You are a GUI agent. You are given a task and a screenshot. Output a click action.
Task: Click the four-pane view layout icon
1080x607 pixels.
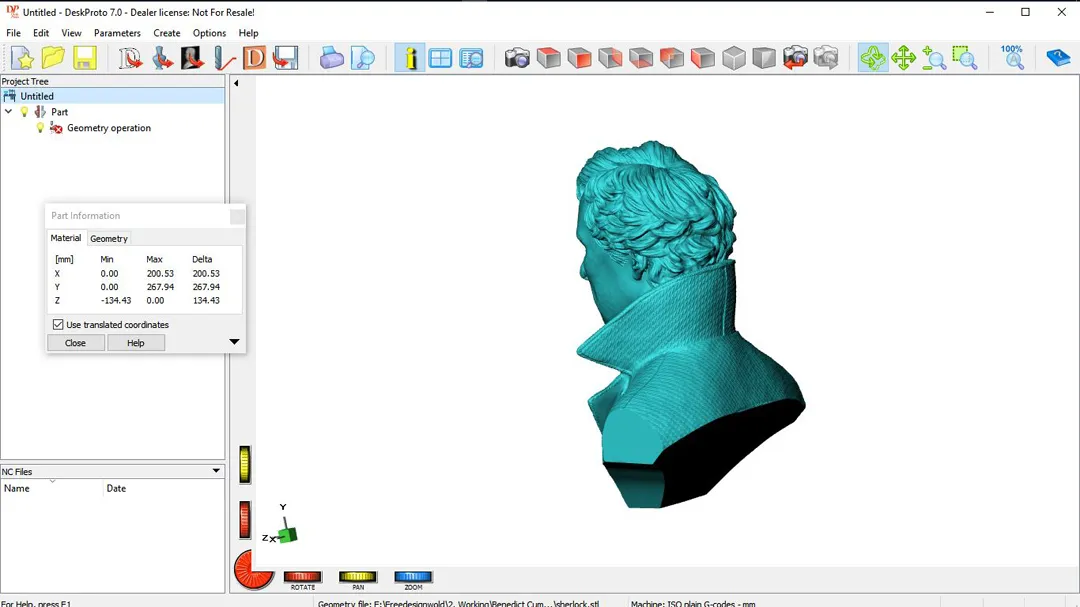tap(440, 58)
